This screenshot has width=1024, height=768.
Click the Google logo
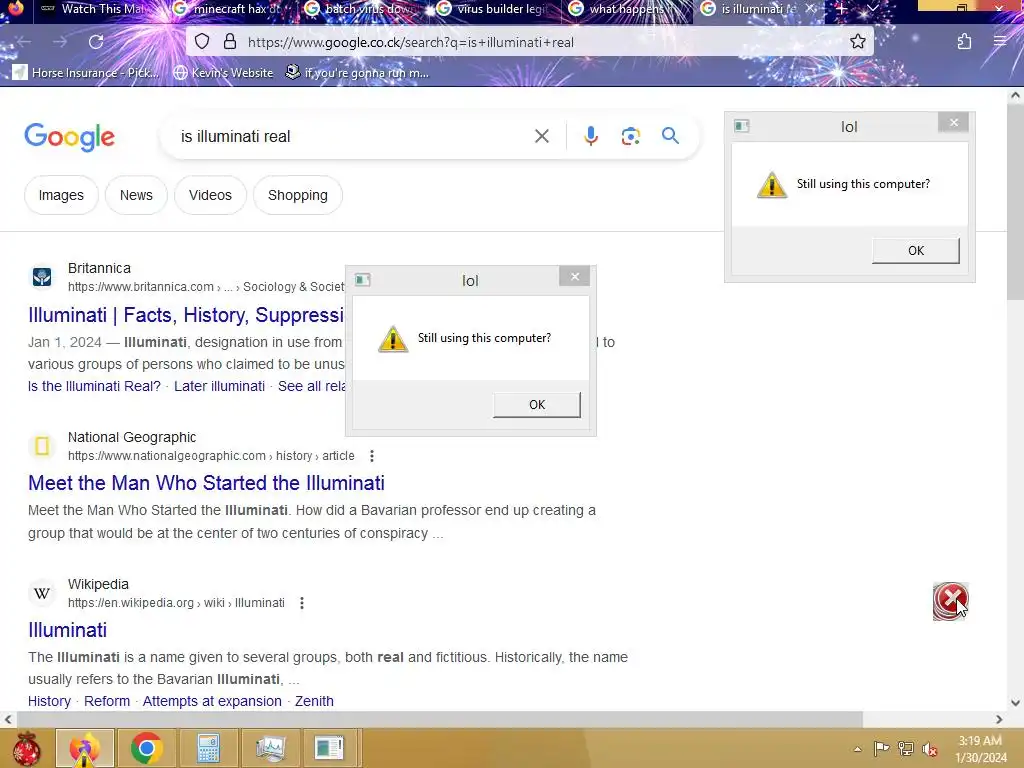pyautogui.click(x=69, y=137)
